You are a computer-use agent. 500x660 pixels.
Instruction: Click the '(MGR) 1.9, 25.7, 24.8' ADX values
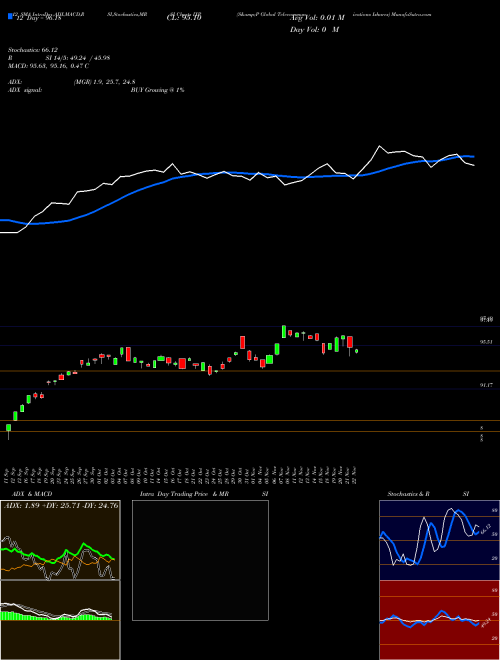[104, 82]
